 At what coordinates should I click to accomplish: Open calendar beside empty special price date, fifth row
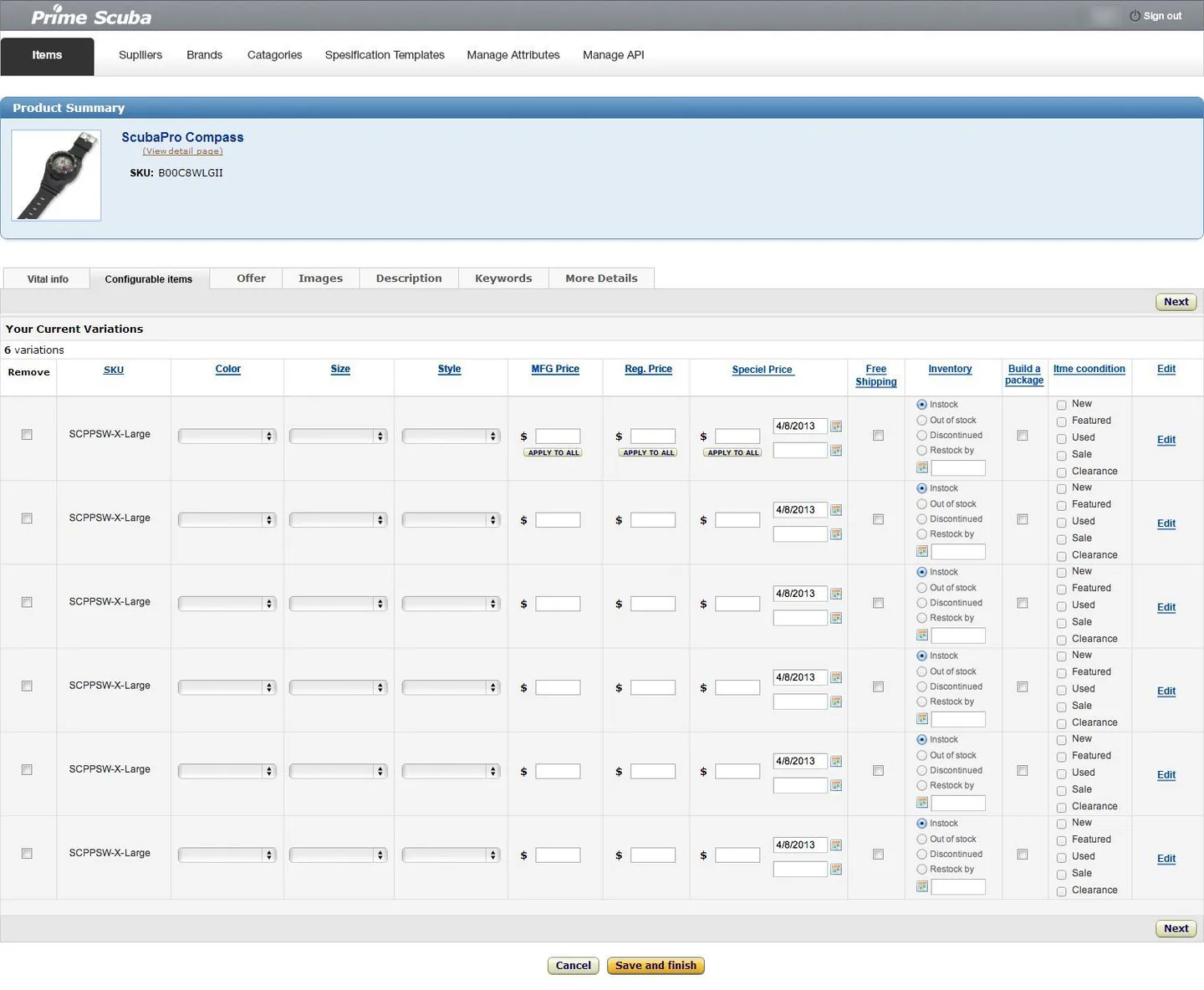[836, 786]
